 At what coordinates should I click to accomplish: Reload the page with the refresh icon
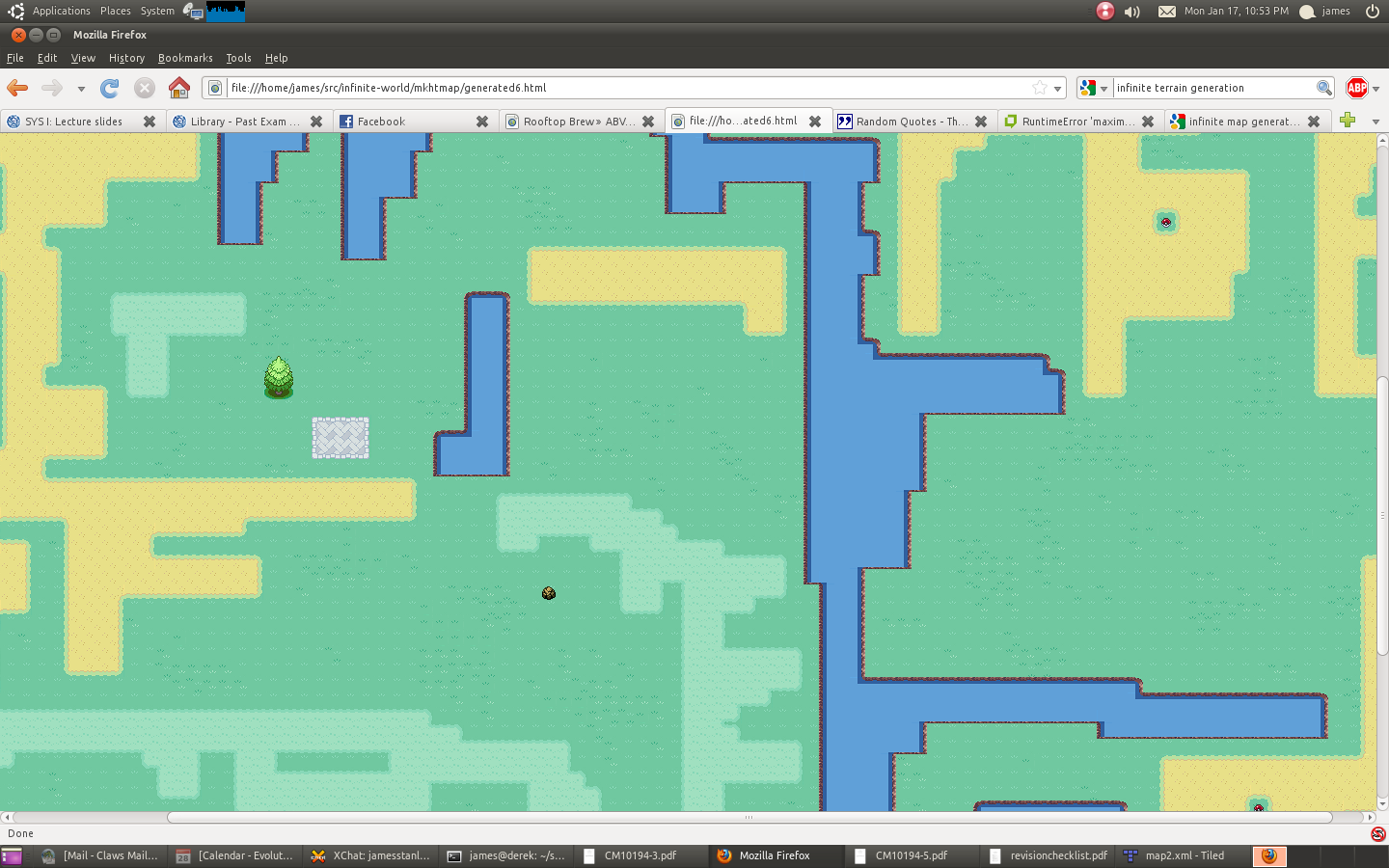pyautogui.click(x=110, y=88)
